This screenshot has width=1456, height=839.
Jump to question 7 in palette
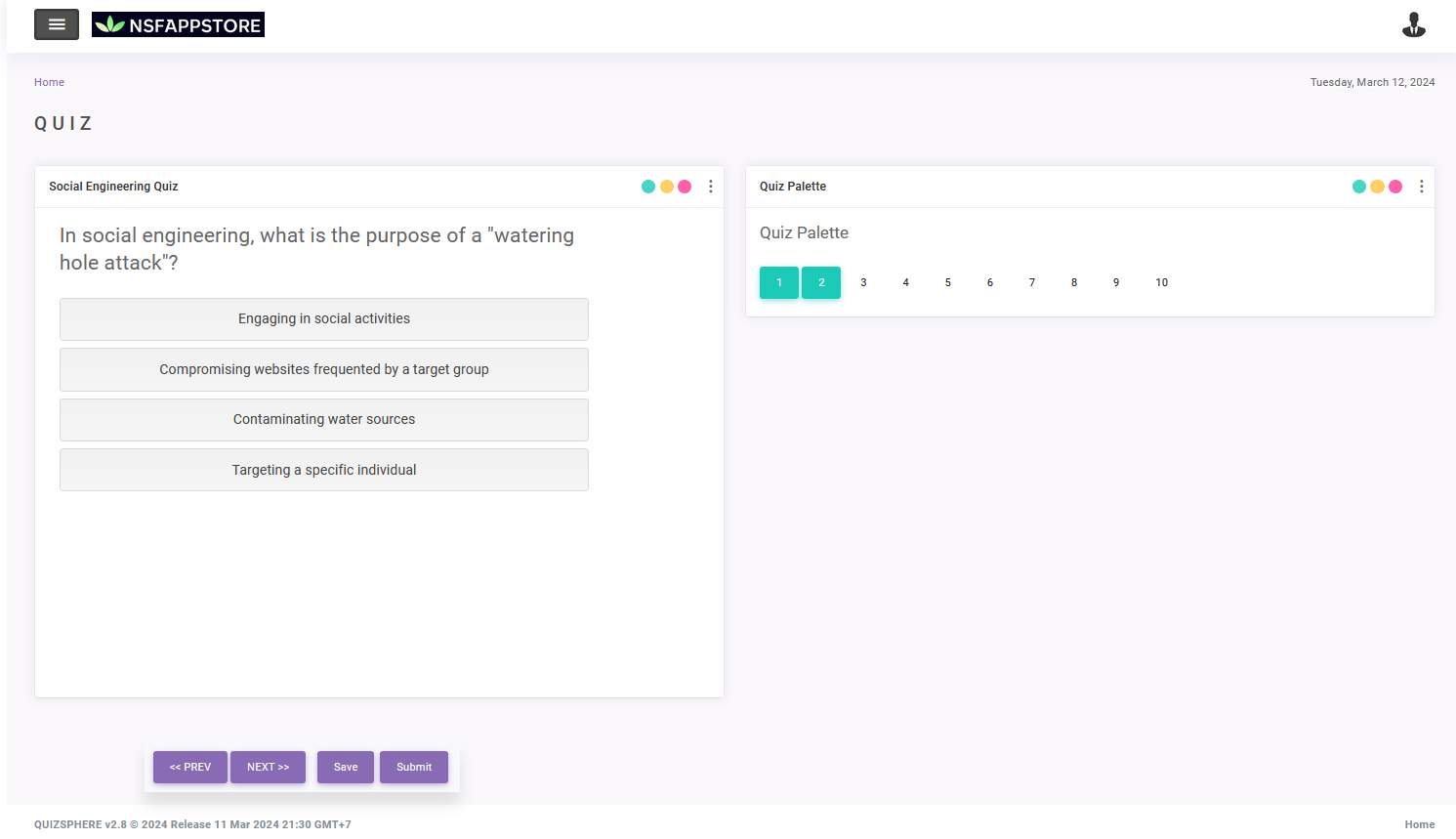[1031, 282]
